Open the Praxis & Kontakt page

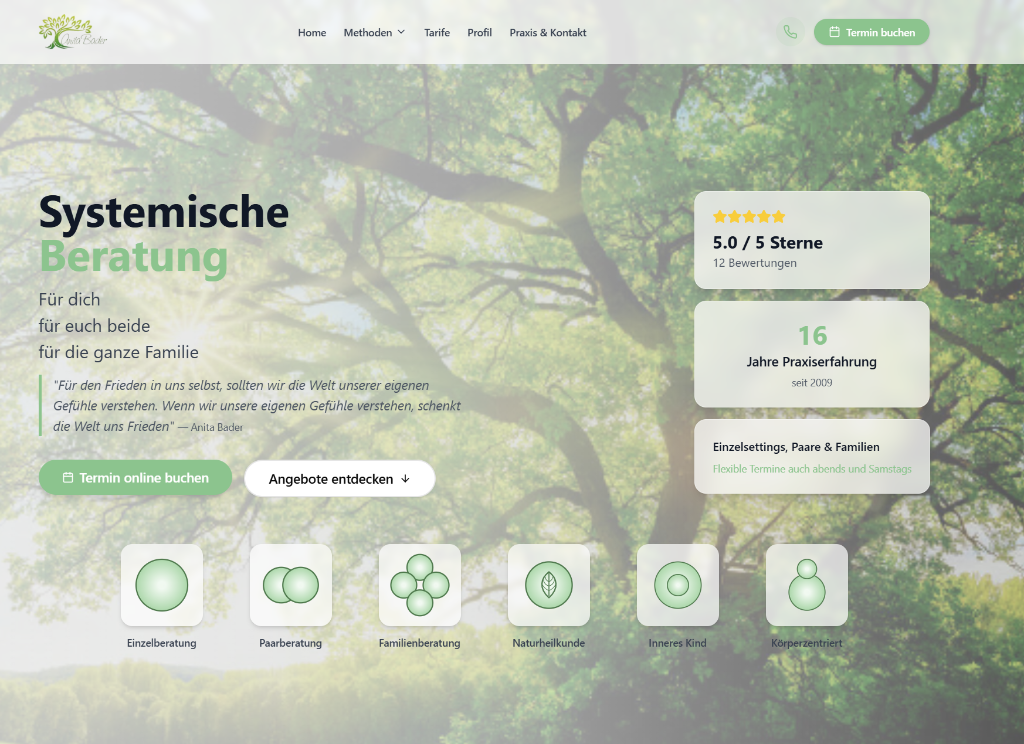[x=548, y=32]
